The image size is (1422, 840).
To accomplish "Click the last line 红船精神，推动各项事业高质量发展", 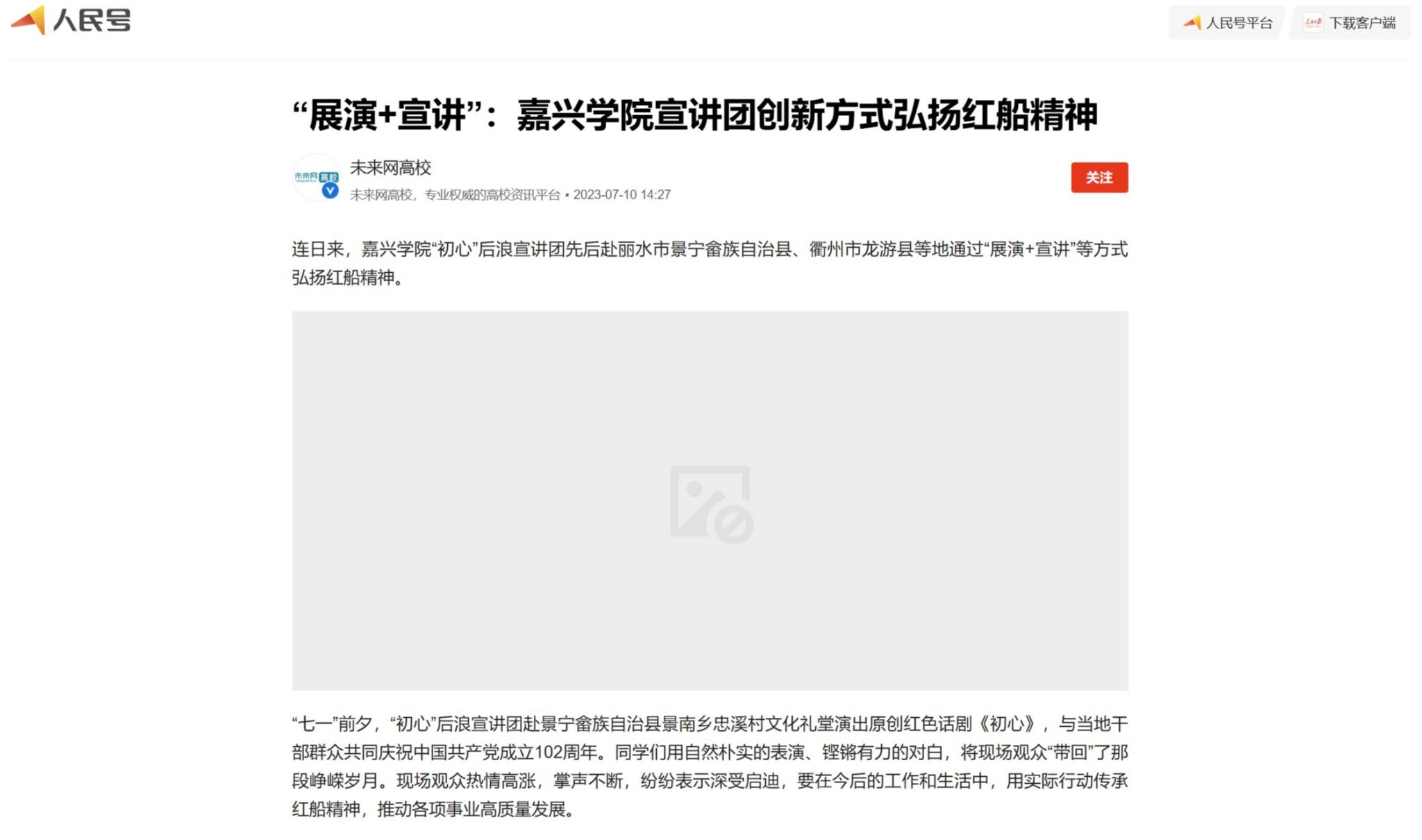I will coord(433,809).
